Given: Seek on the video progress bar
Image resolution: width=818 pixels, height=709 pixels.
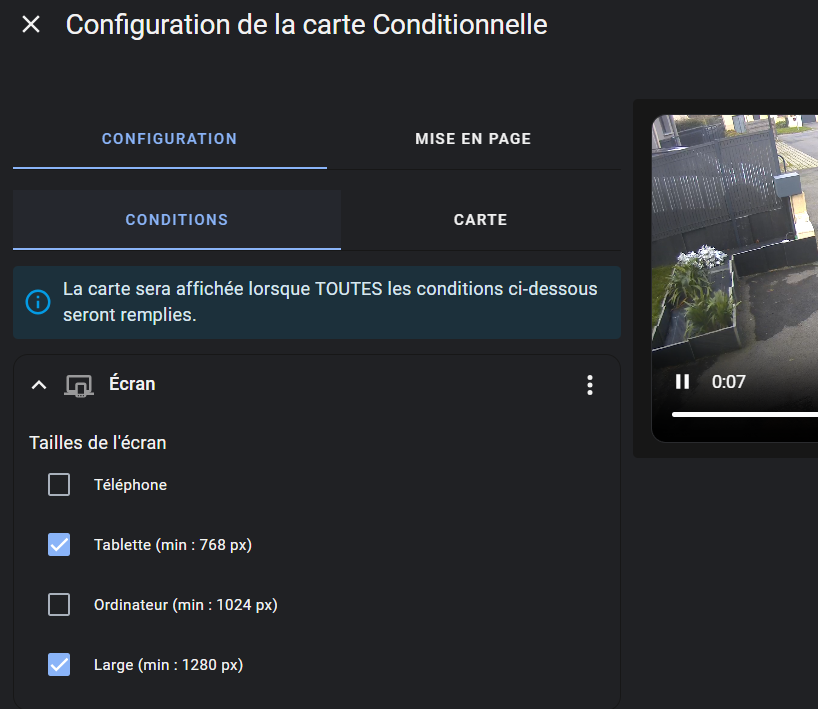Looking at the screenshot, I should click(745, 415).
